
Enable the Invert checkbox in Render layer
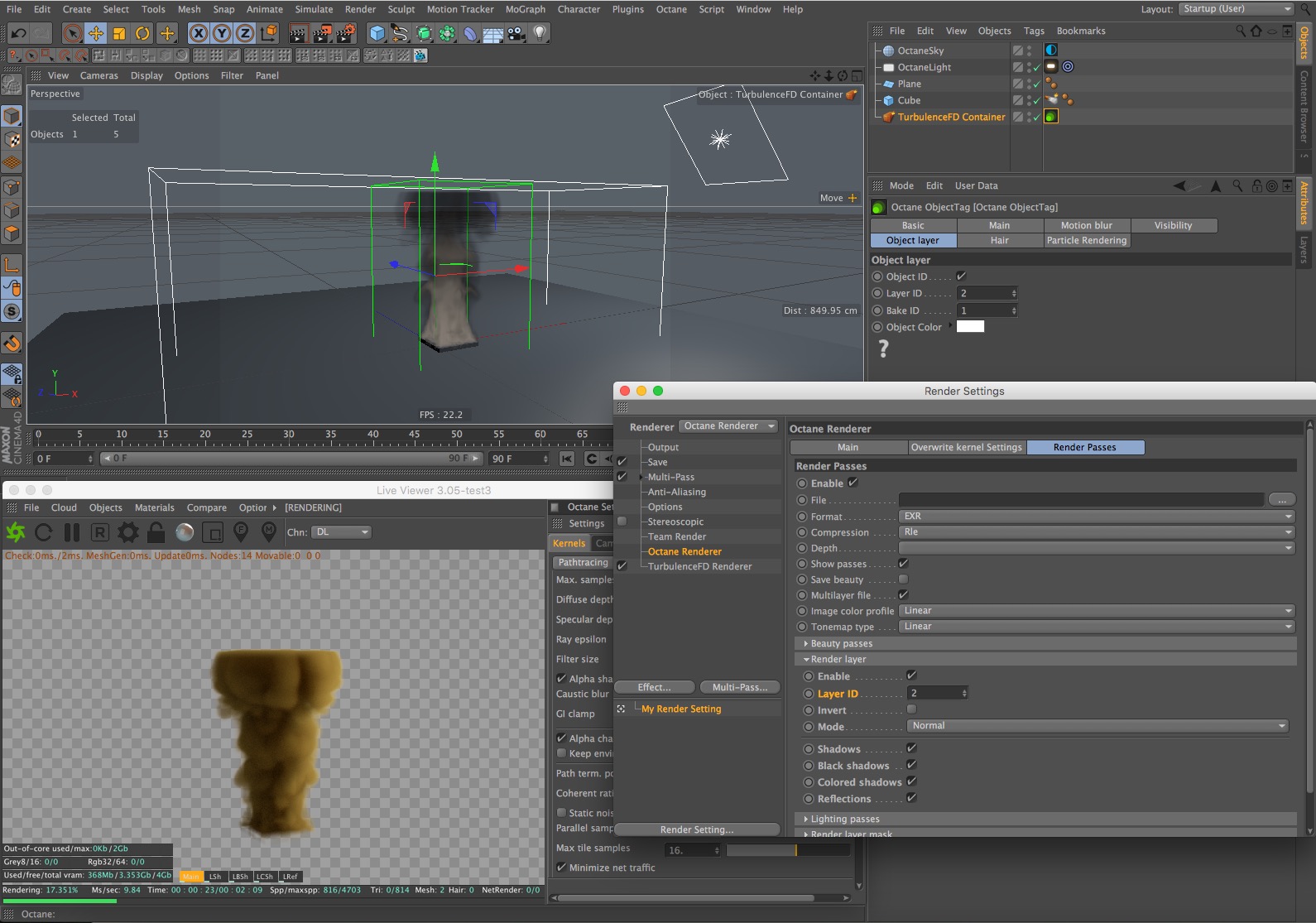tap(911, 709)
